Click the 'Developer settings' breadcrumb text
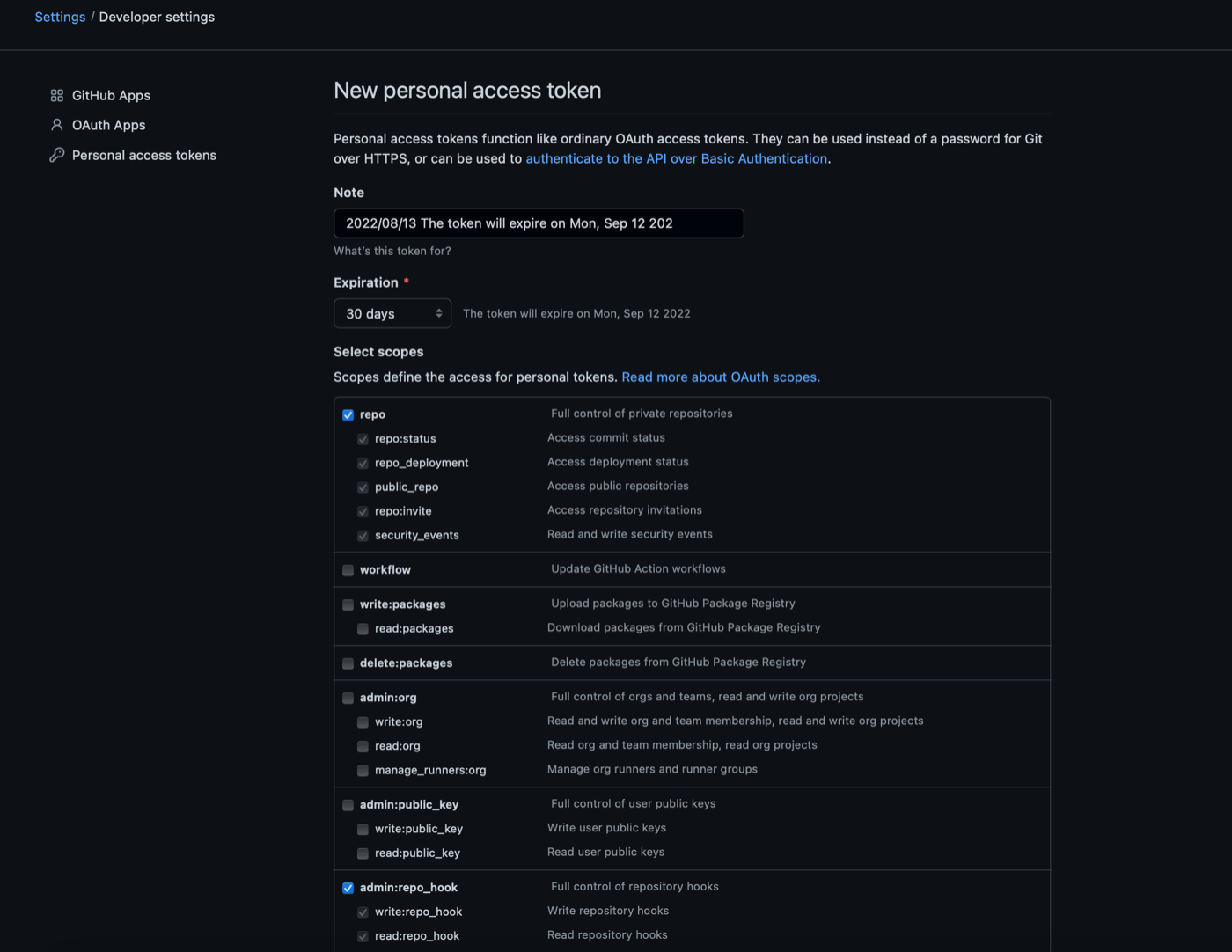The image size is (1232, 952). tap(157, 17)
